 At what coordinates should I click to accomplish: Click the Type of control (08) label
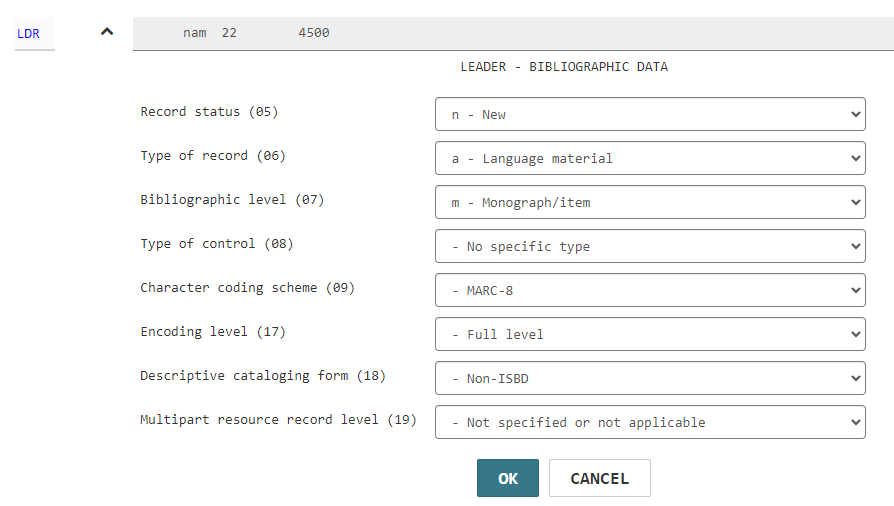click(217, 244)
